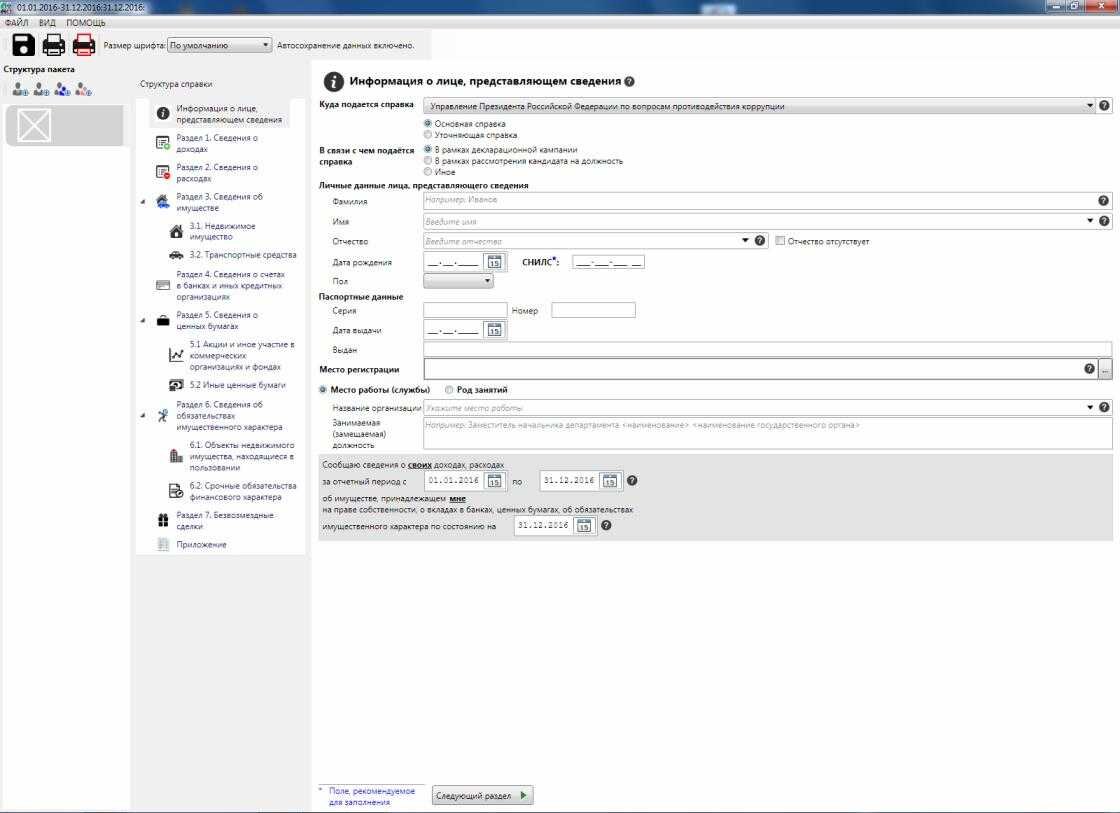Go to Раздел 7. Безвозмездные сделки
This screenshot has width=1120, height=813.
pos(225,520)
